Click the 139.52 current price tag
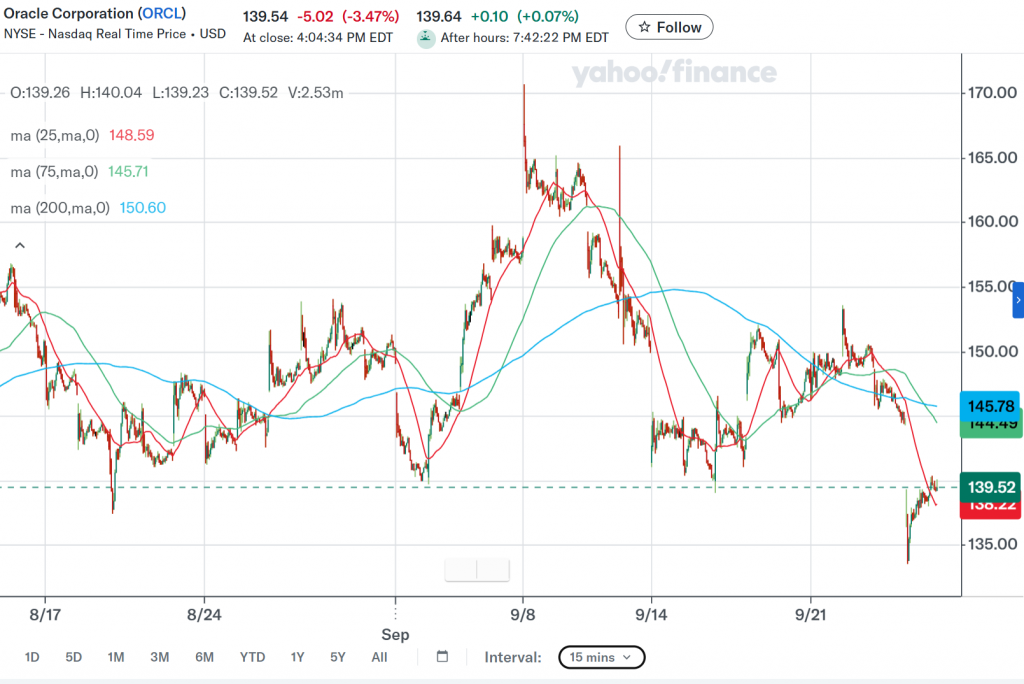This screenshot has width=1024, height=684. 990,487
